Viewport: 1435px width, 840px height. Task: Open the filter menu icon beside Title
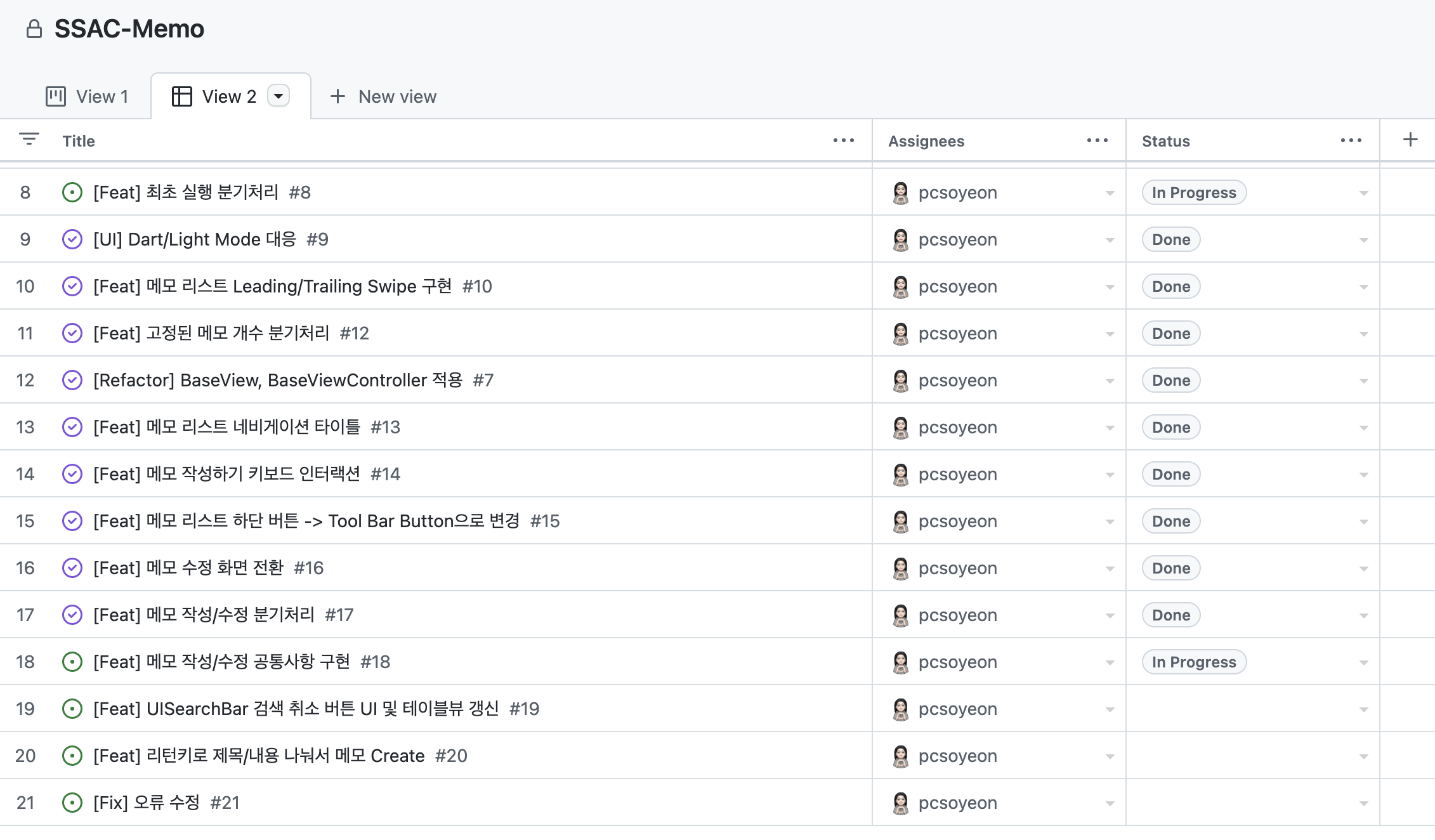pos(29,140)
